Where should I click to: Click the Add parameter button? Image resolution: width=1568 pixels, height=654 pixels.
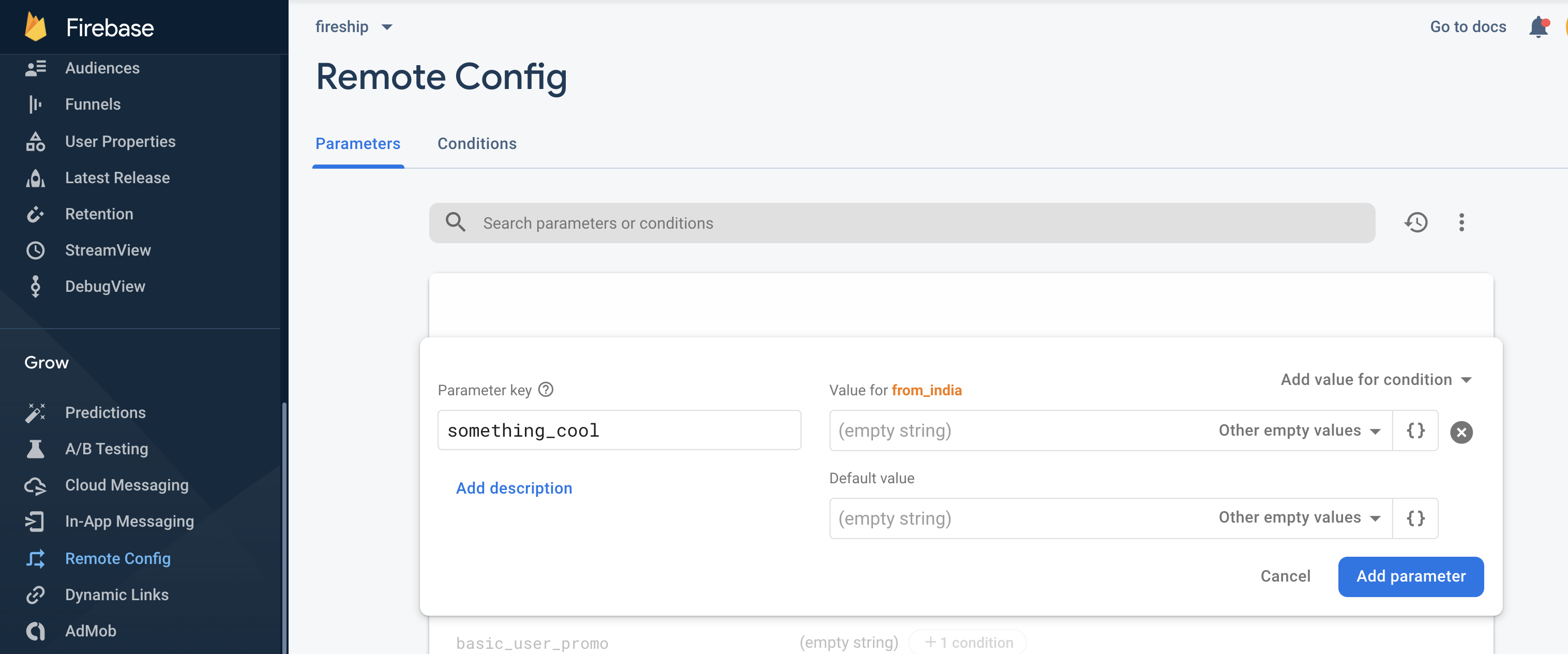[x=1410, y=576]
